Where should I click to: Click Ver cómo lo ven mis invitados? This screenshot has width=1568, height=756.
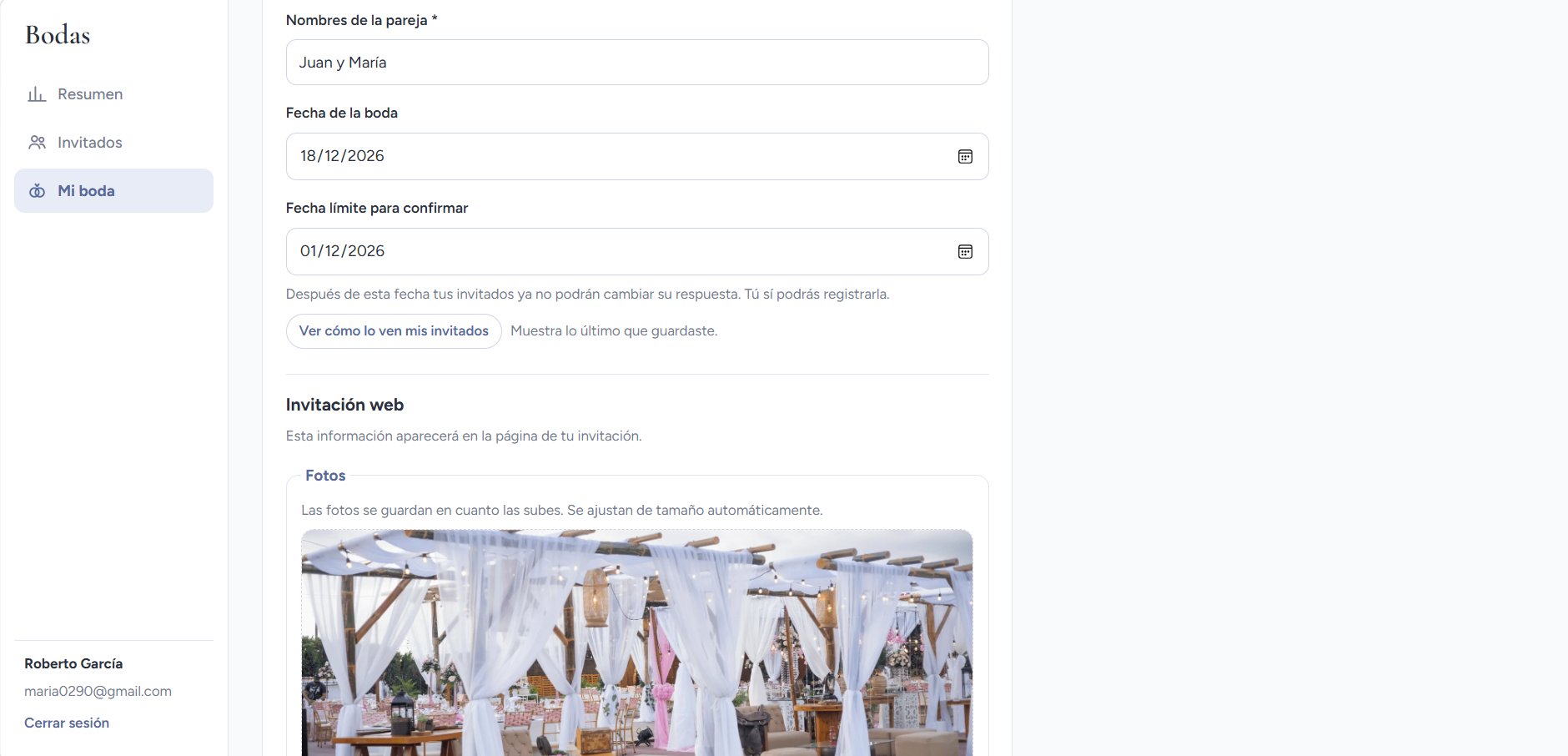[394, 331]
